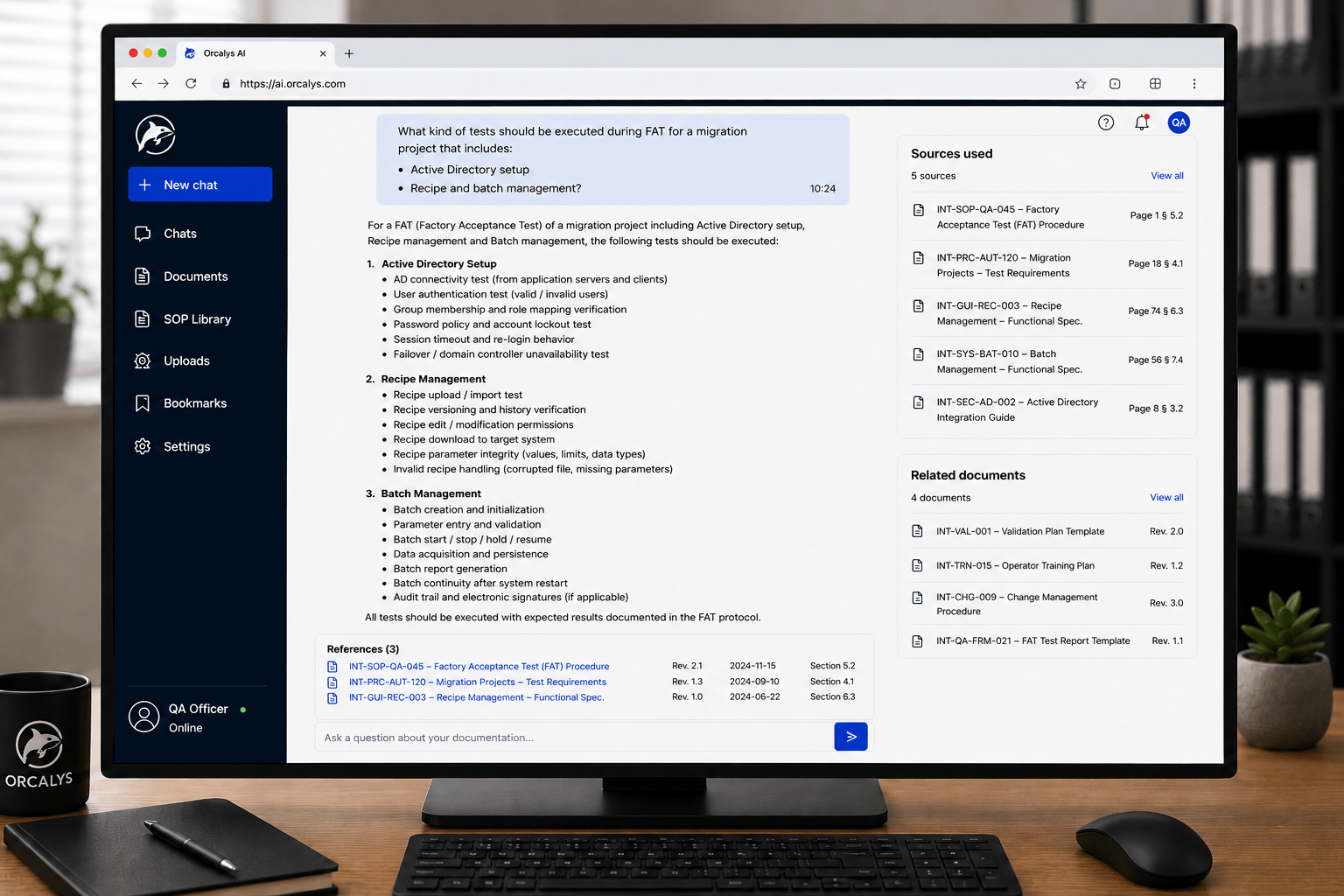Click the Orcalys dolphin logo in sidebar

[x=156, y=135]
